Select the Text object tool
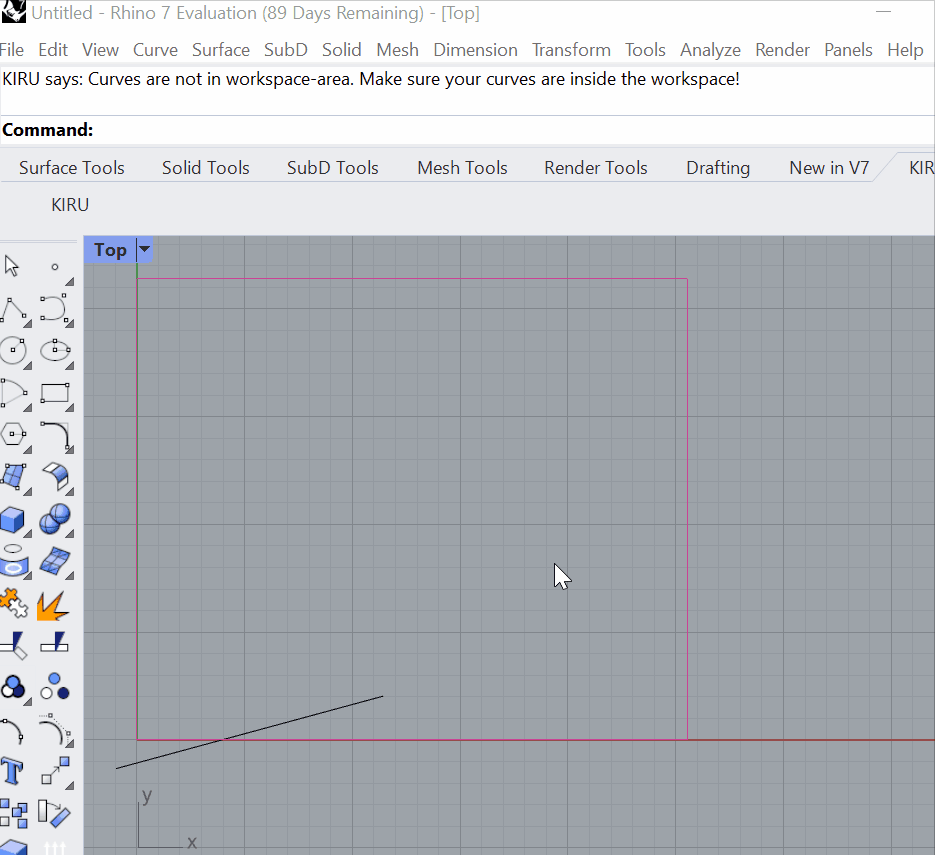This screenshot has width=935, height=855. click(12, 772)
